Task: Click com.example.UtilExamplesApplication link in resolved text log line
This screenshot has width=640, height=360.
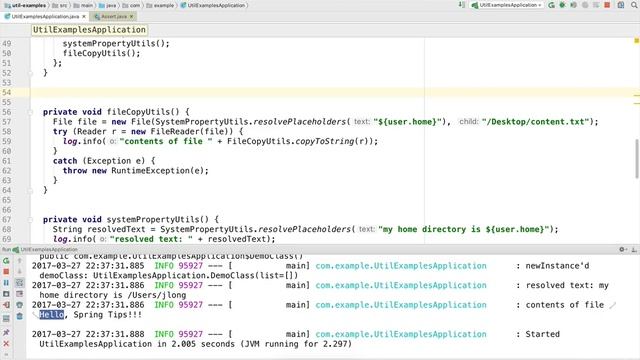Action: 401,285
